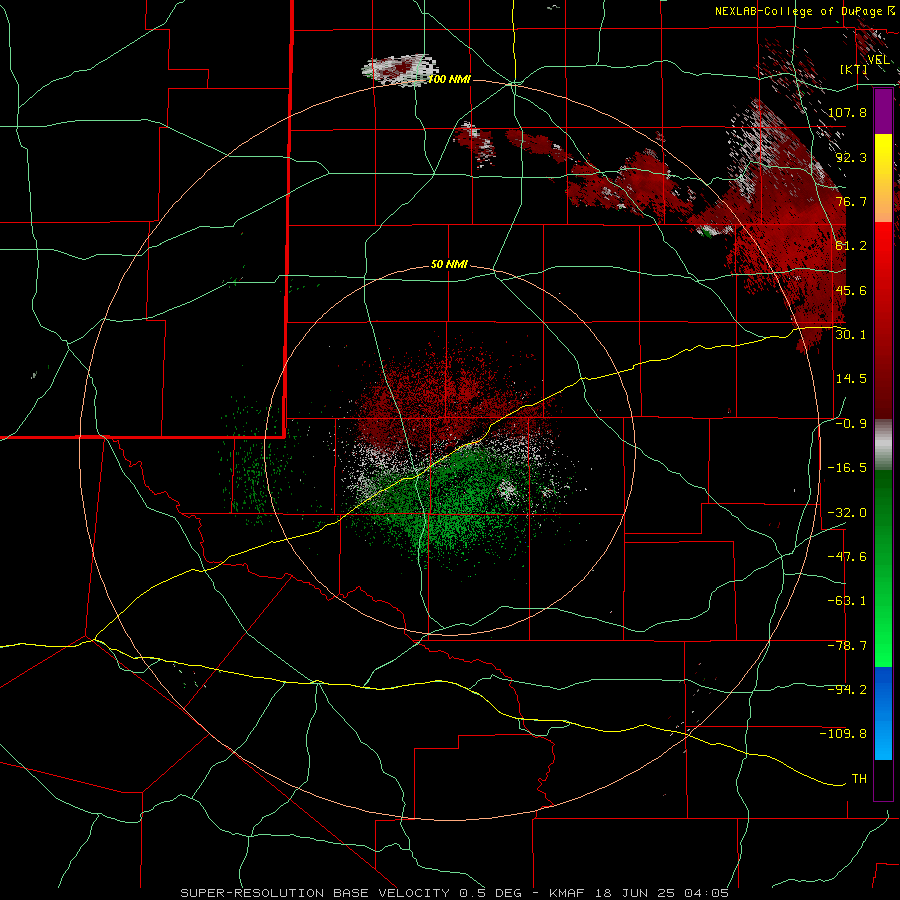Click the Super-Resolution Base Velocity caption

455,893
